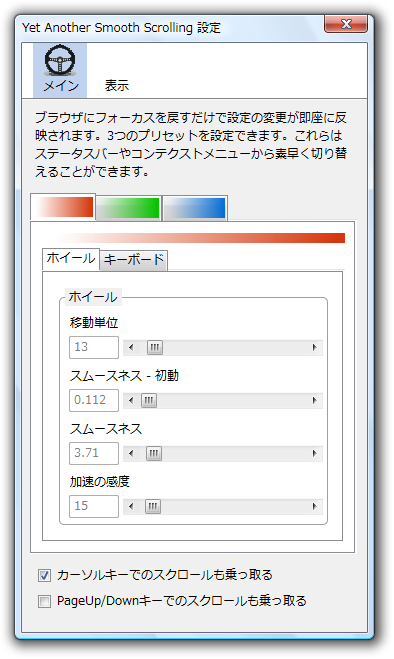Select the キーボード tab
Screen dimensions: 394x659
[133, 260]
